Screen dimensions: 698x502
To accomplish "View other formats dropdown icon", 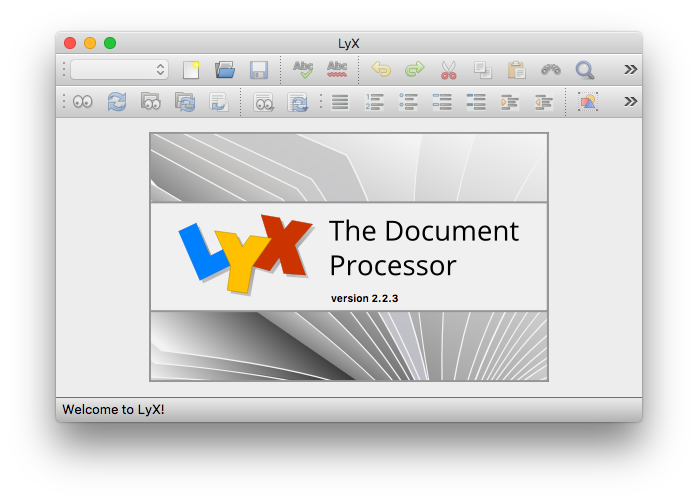I will (264, 102).
